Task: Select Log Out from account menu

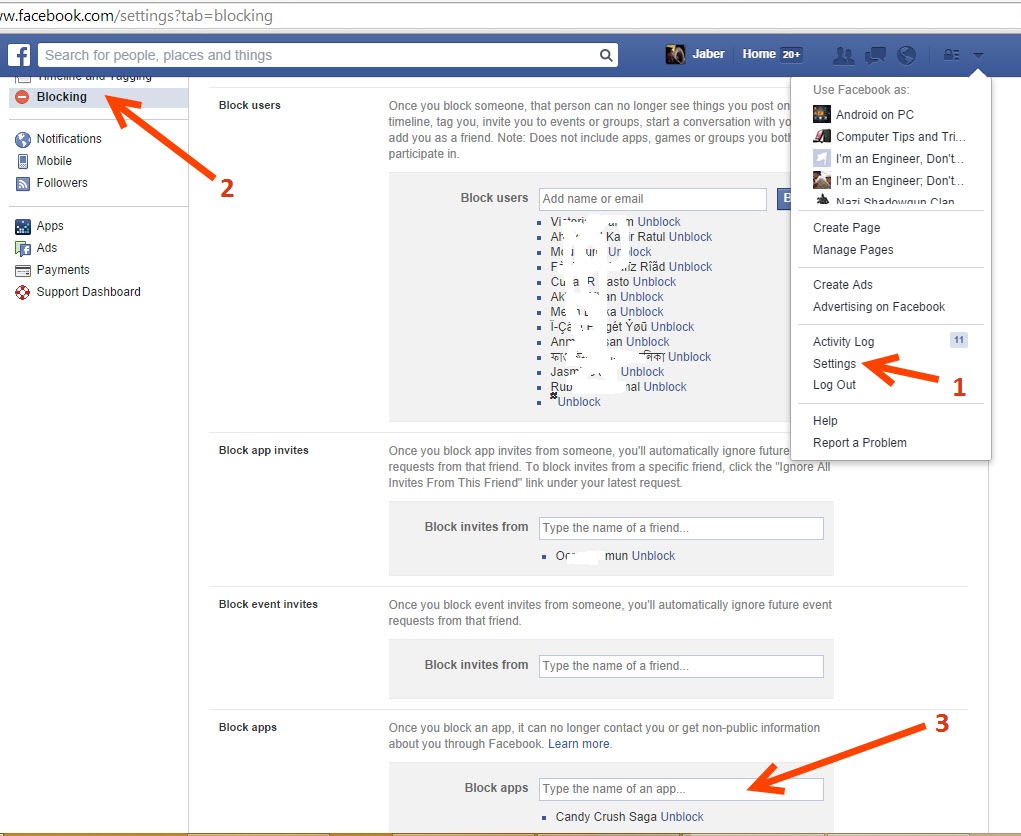Action: [x=834, y=385]
